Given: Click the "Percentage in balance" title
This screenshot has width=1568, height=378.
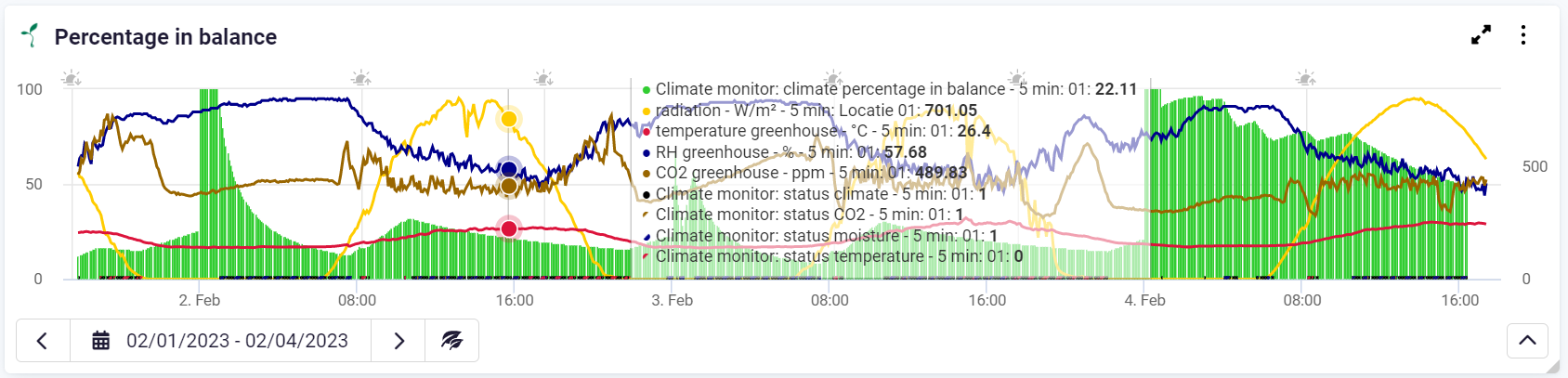Looking at the screenshot, I should tap(165, 37).
